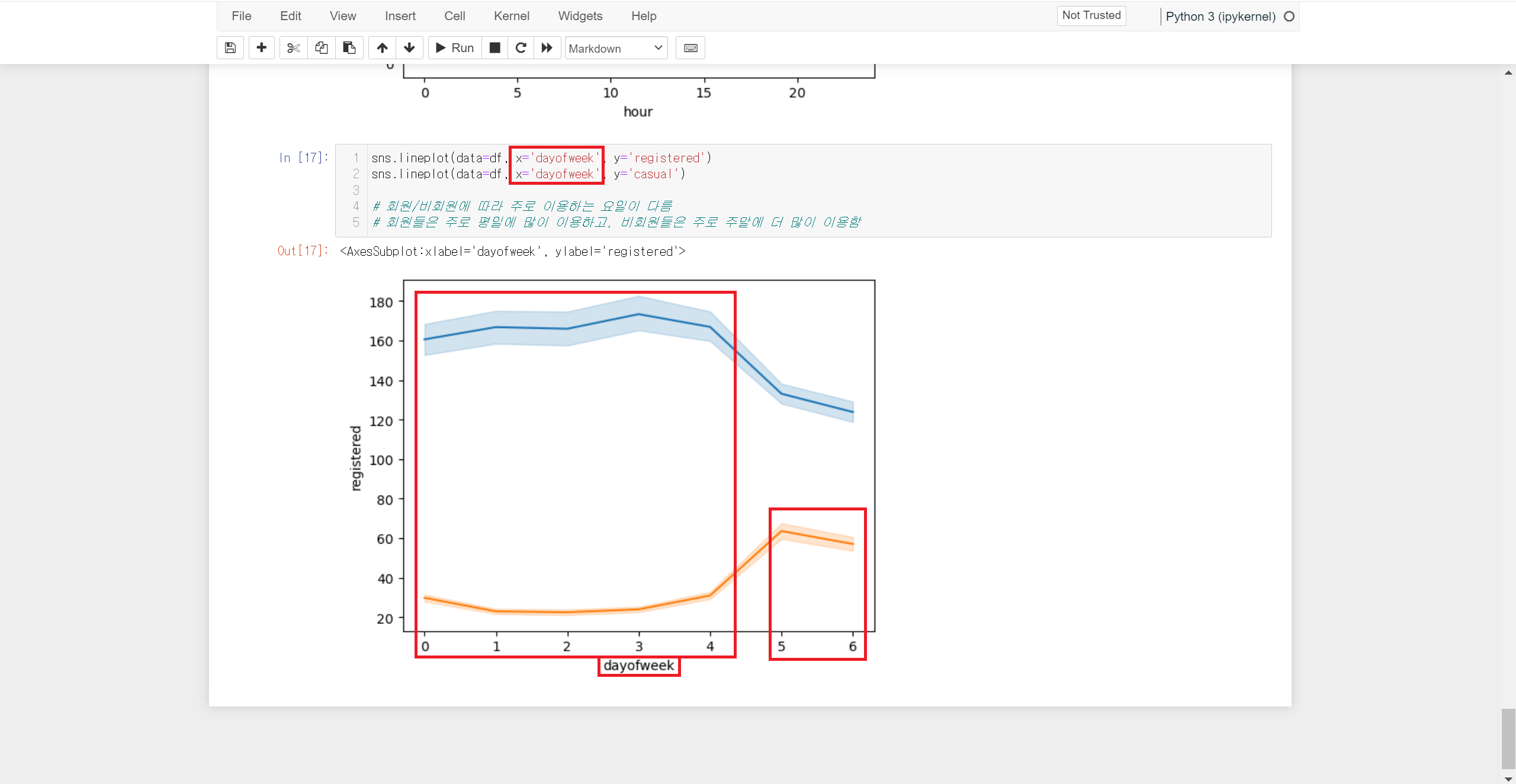Copy selected cells icon
The image size is (1516, 784).
[x=322, y=48]
